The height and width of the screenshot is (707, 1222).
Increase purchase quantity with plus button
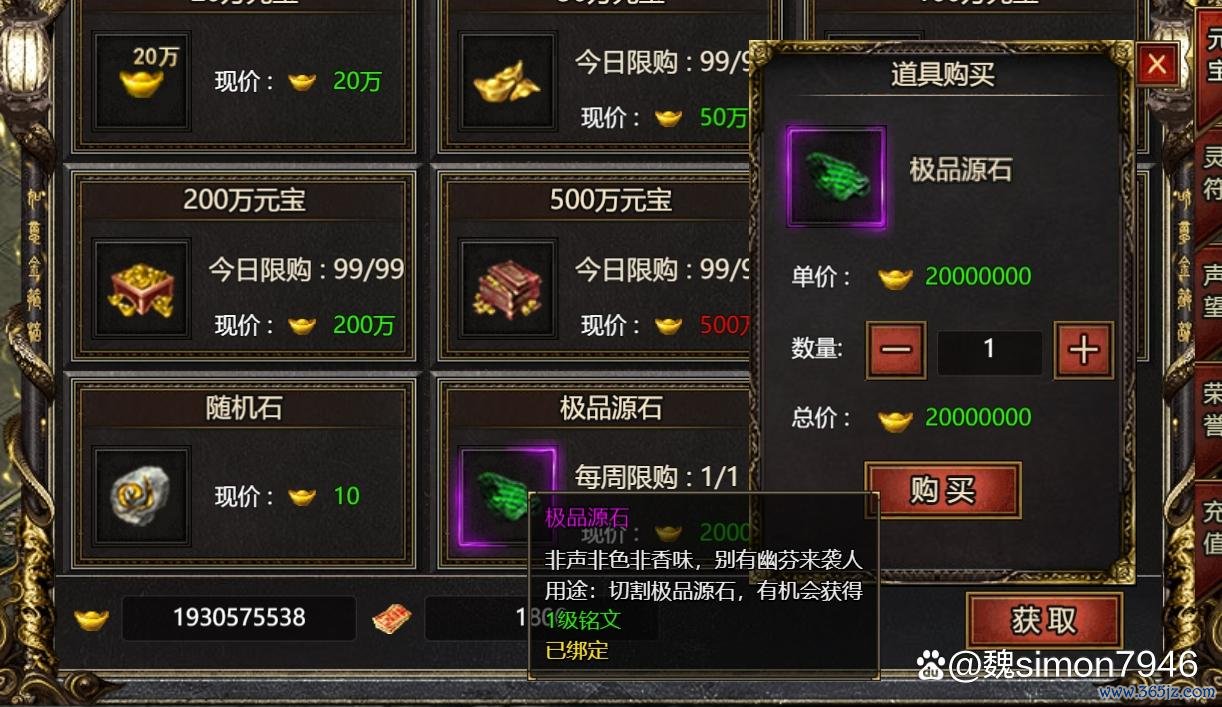pos(1084,349)
